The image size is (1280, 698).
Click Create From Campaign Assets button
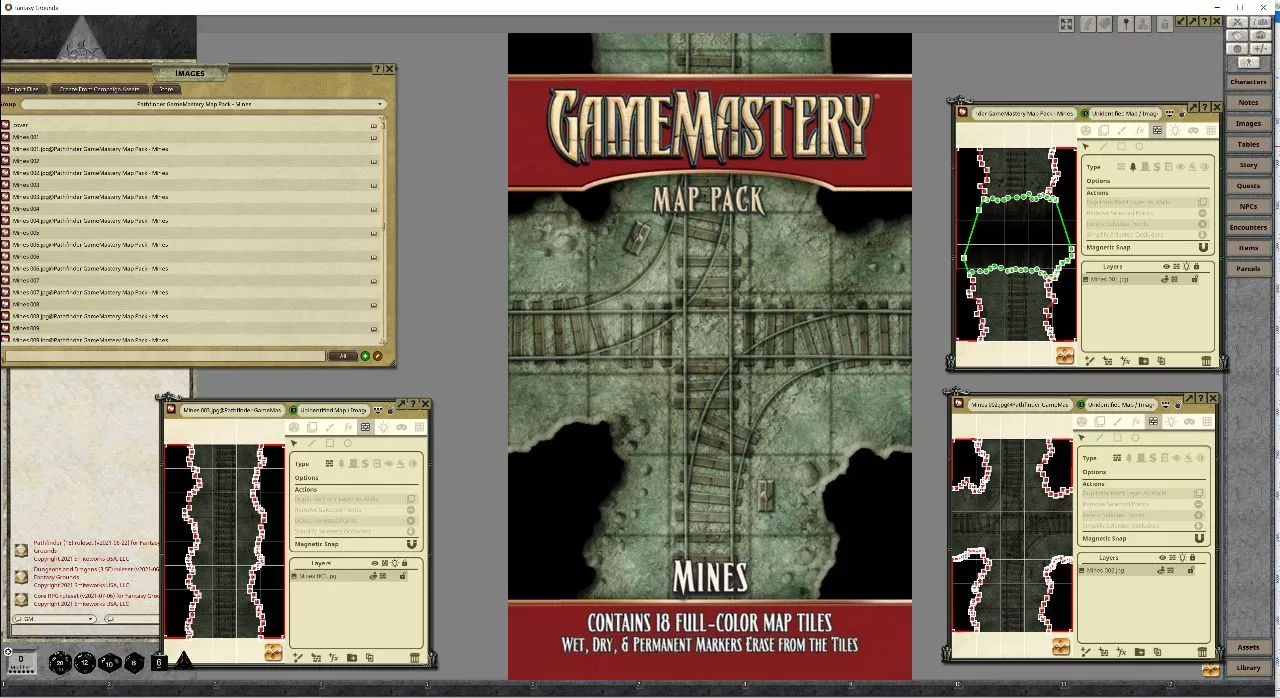coord(99,89)
